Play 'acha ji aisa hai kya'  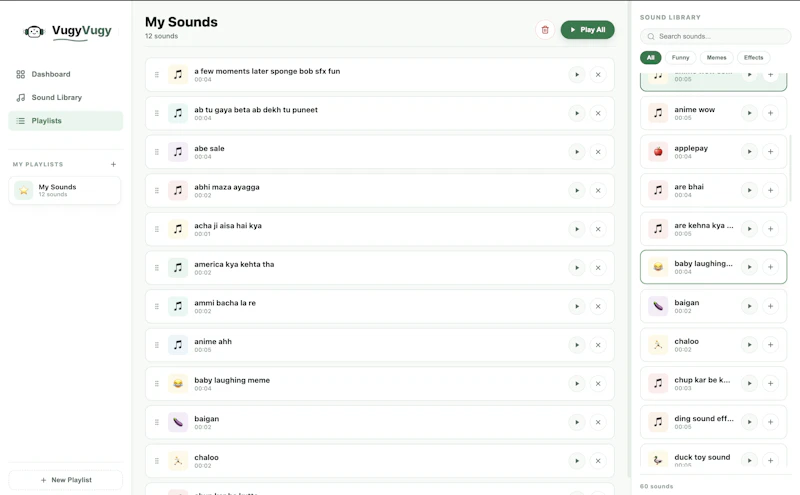click(577, 229)
